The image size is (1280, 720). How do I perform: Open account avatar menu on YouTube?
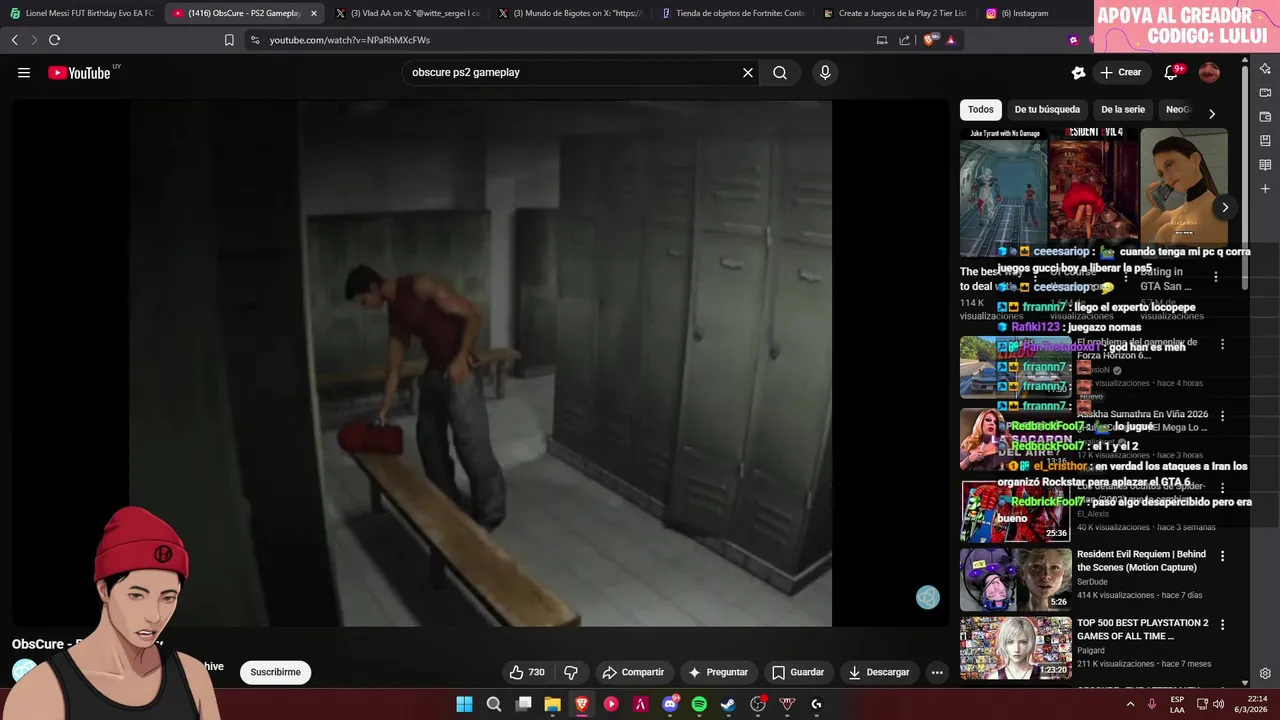(1209, 72)
